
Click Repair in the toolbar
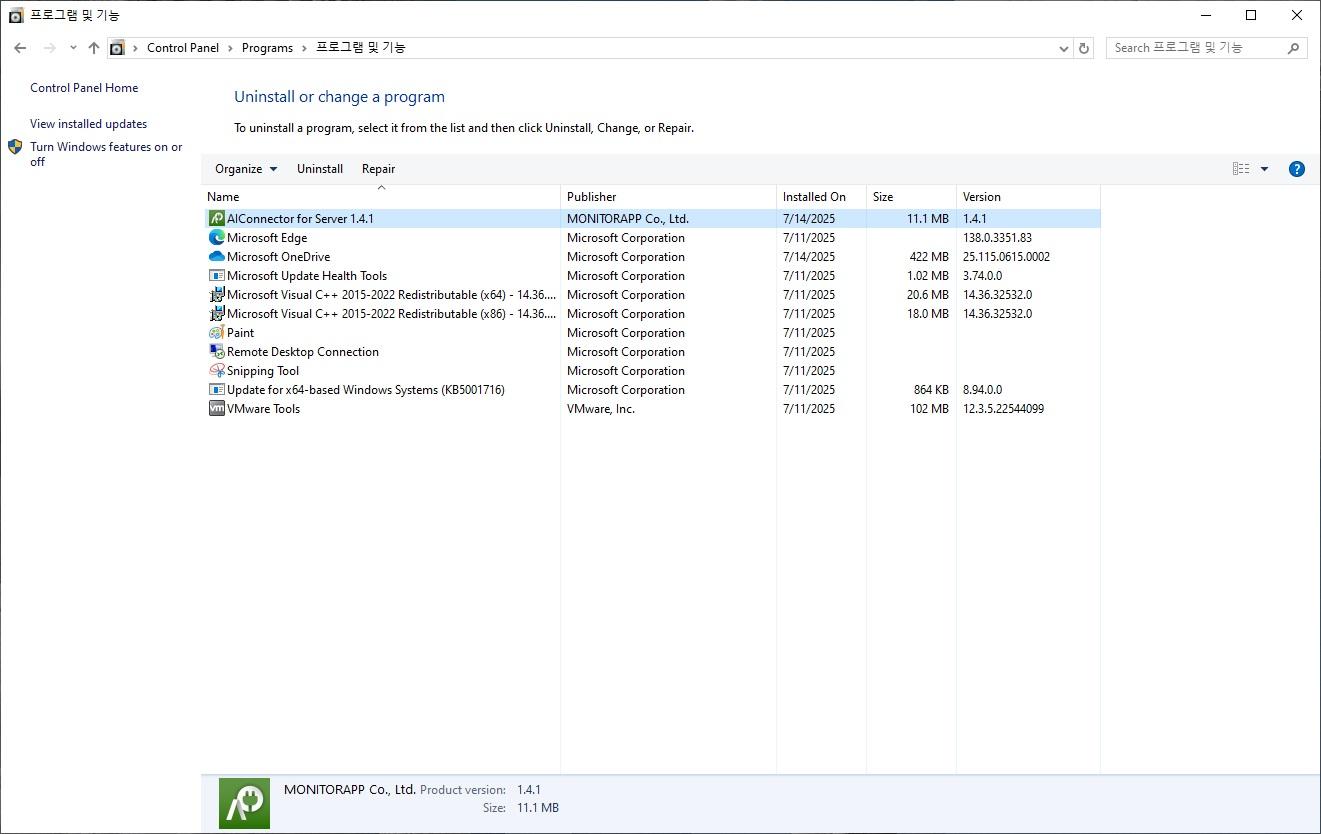(378, 169)
